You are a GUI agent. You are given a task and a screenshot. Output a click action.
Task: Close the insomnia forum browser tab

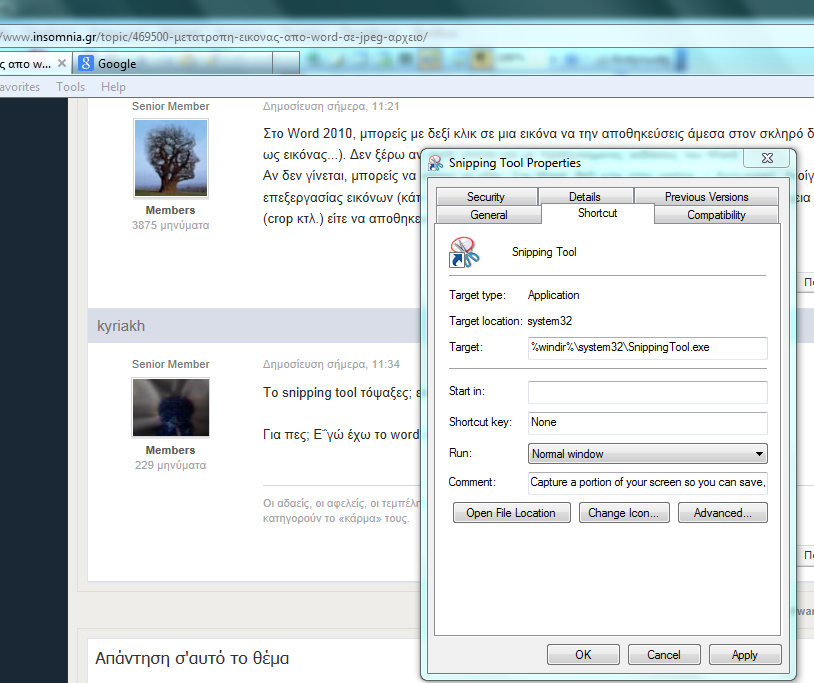62,63
